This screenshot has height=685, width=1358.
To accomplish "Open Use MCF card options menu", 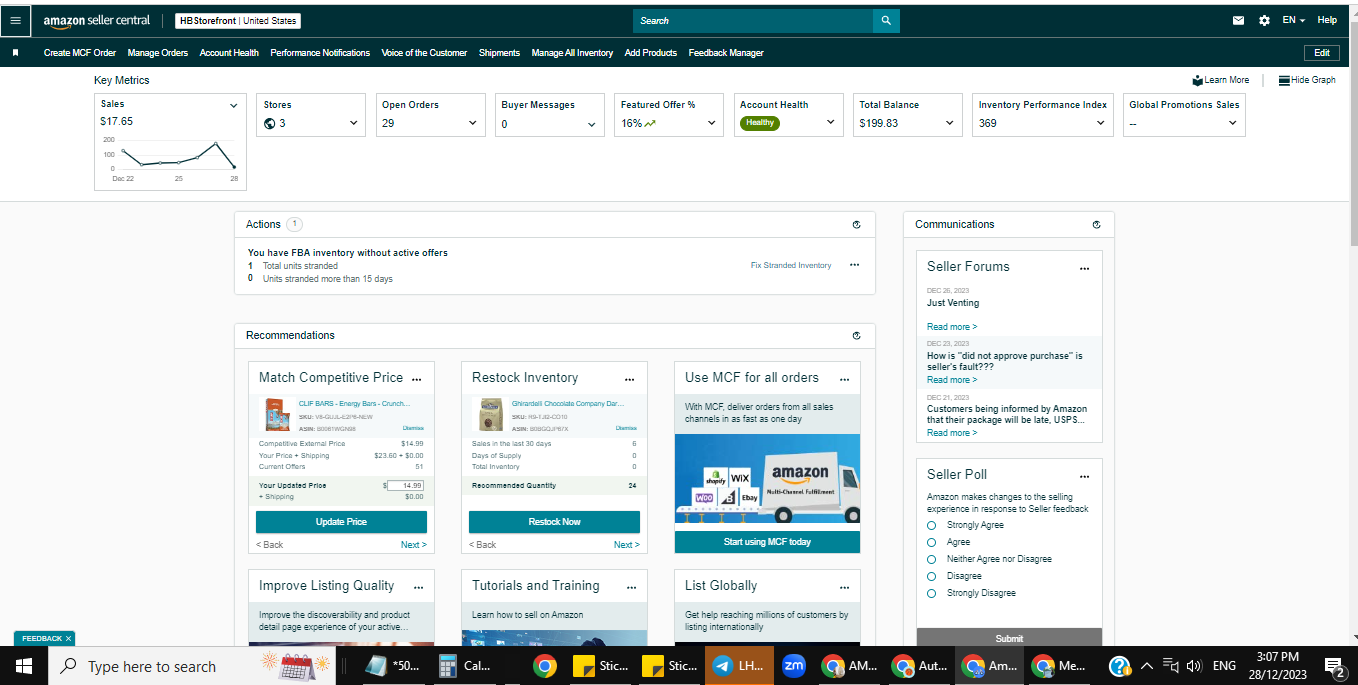I will [844, 380].
